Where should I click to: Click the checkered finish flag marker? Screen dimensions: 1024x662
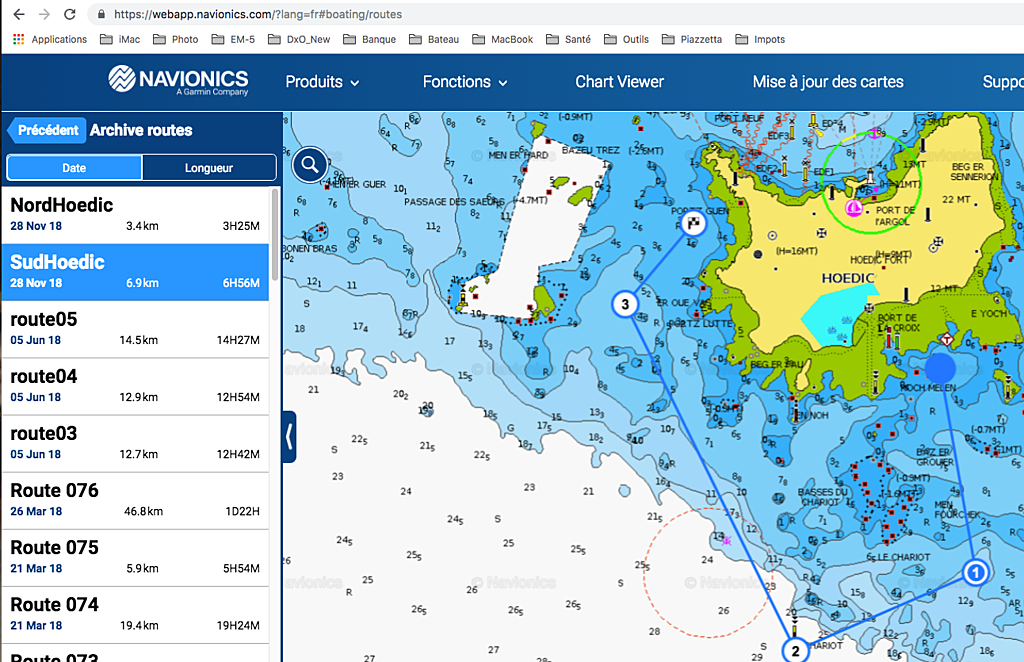(x=694, y=223)
